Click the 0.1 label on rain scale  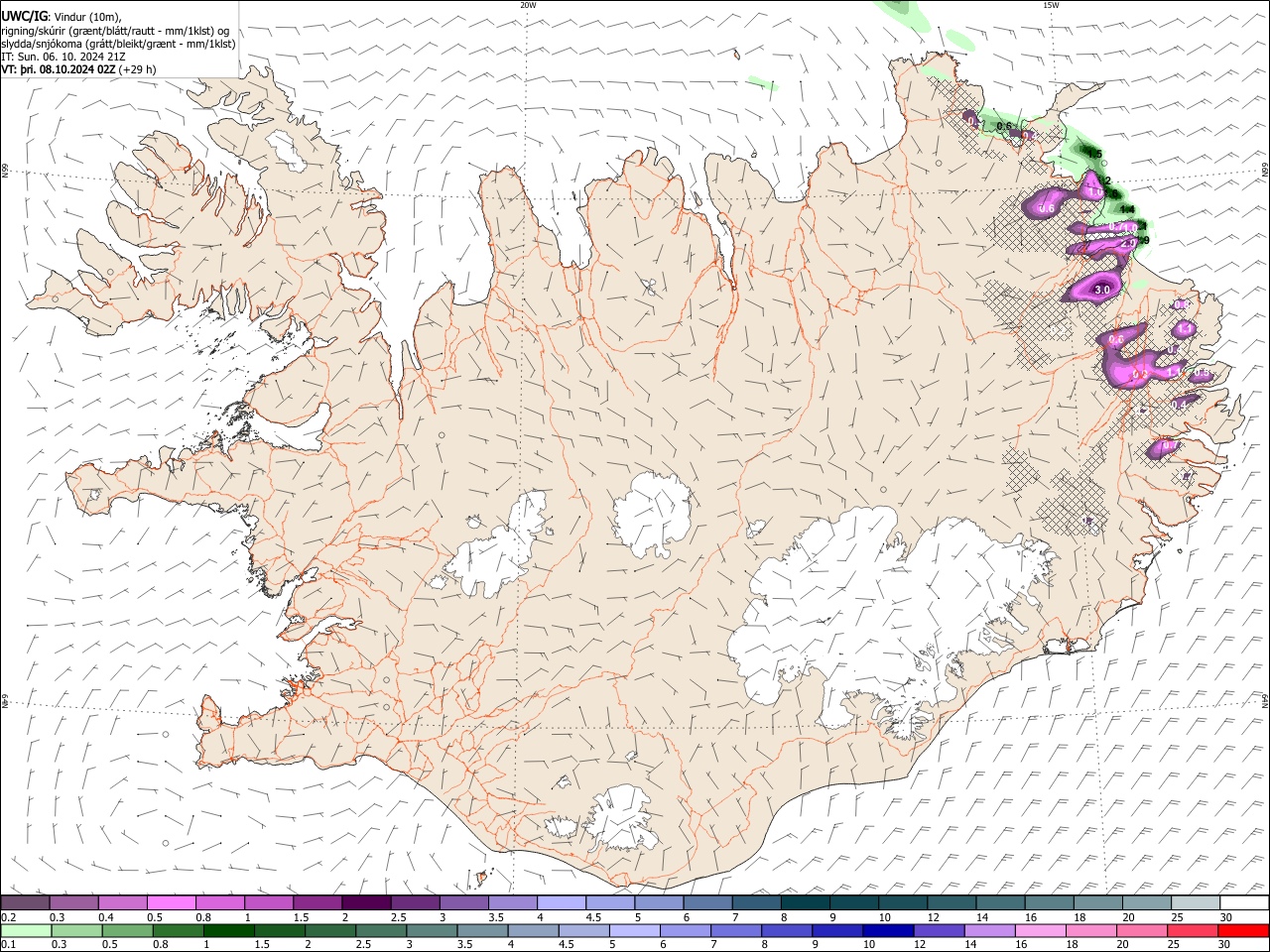click(9, 945)
